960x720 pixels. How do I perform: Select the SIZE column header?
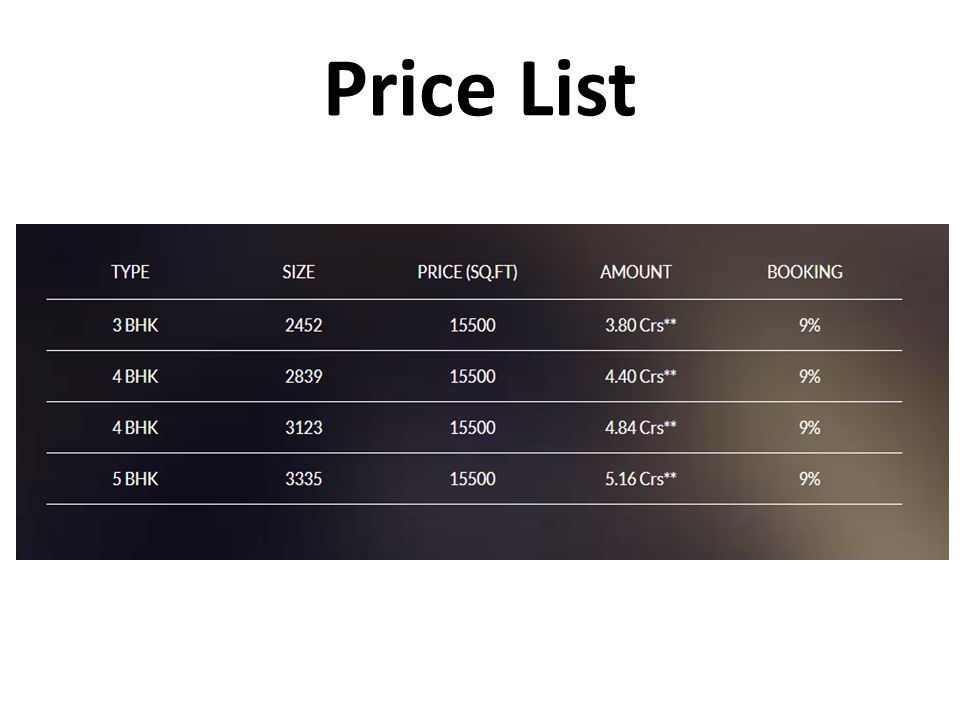pos(299,272)
